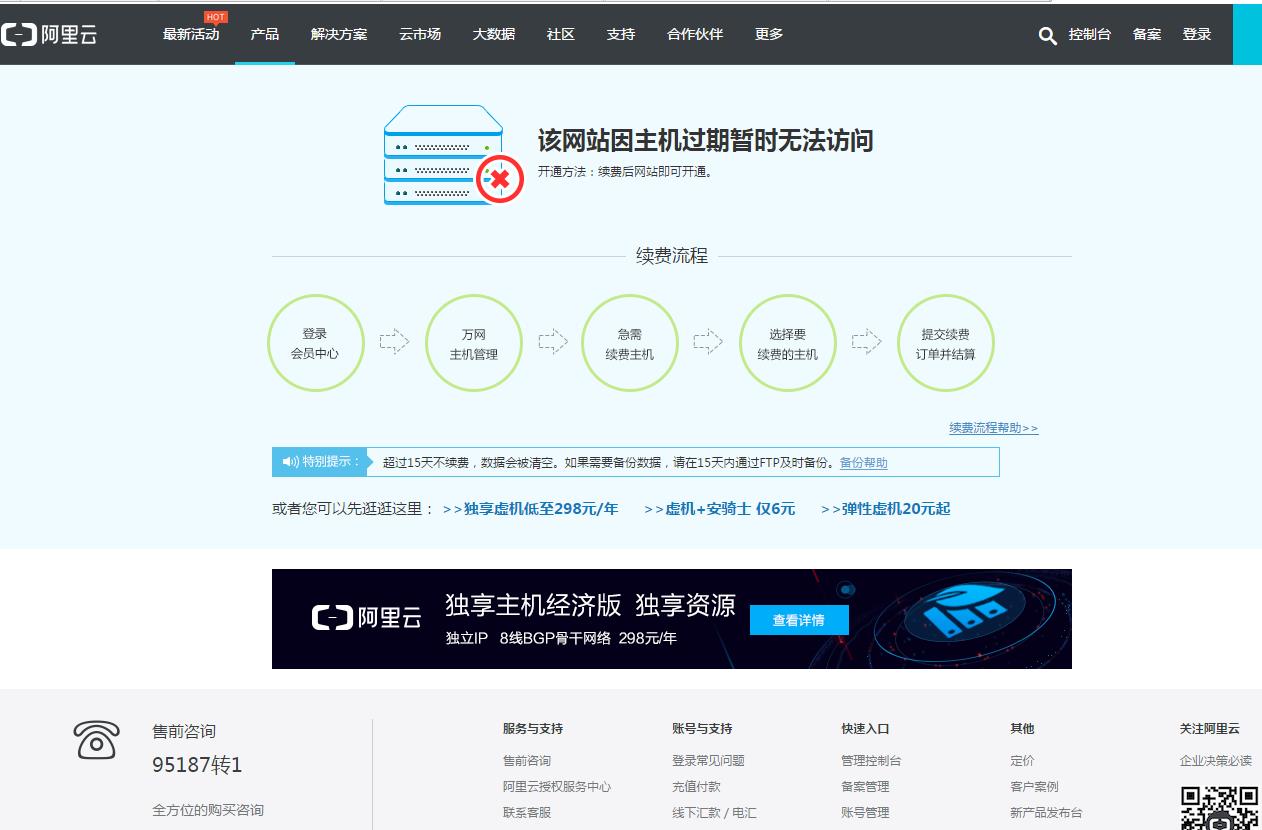Click the 万网主机管理 step circle

(473, 343)
